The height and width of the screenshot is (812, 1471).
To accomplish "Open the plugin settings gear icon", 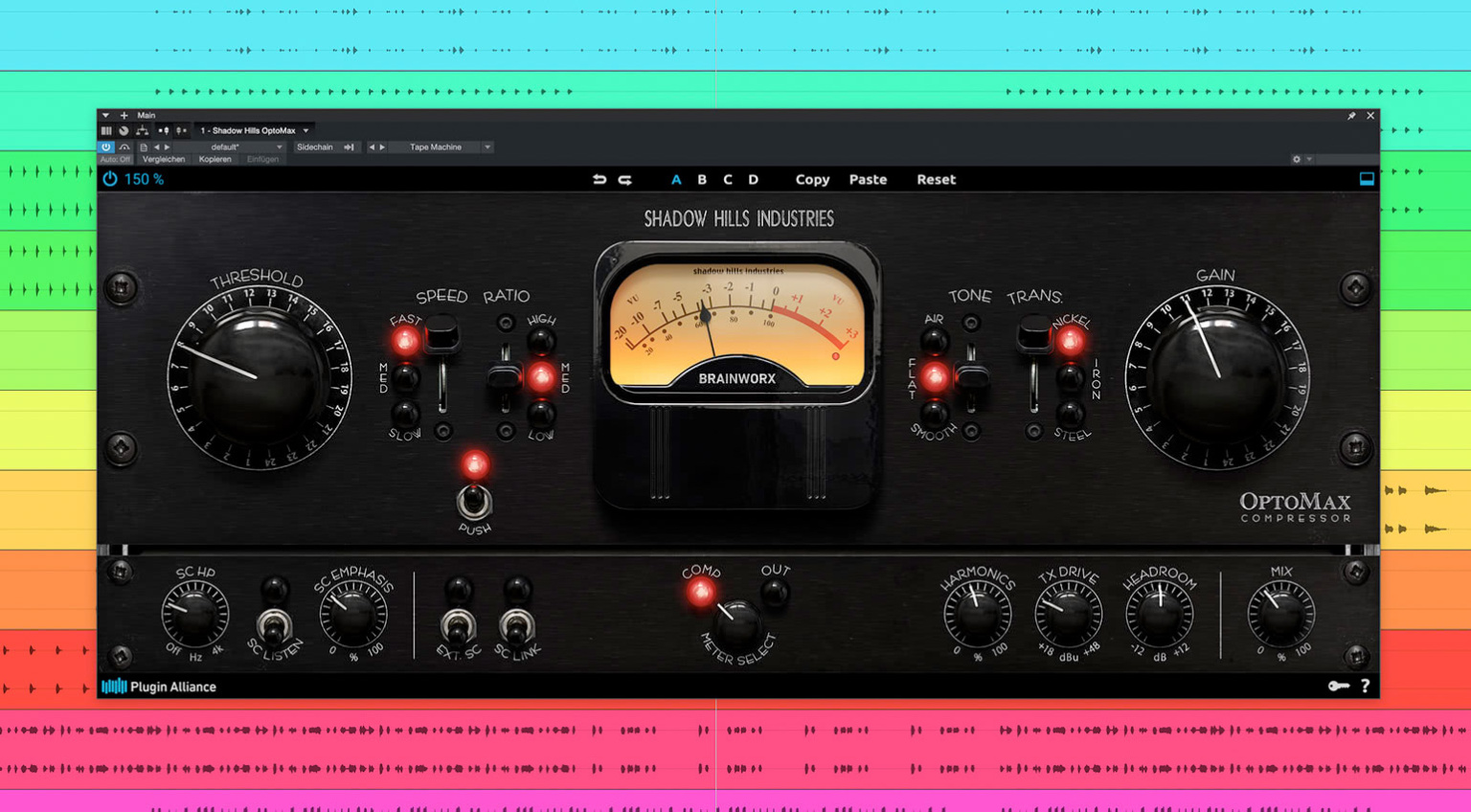I will click(x=1297, y=159).
